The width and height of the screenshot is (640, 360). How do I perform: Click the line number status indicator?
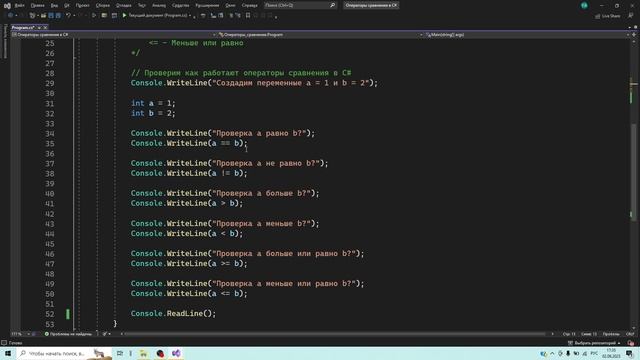point(569,334)
